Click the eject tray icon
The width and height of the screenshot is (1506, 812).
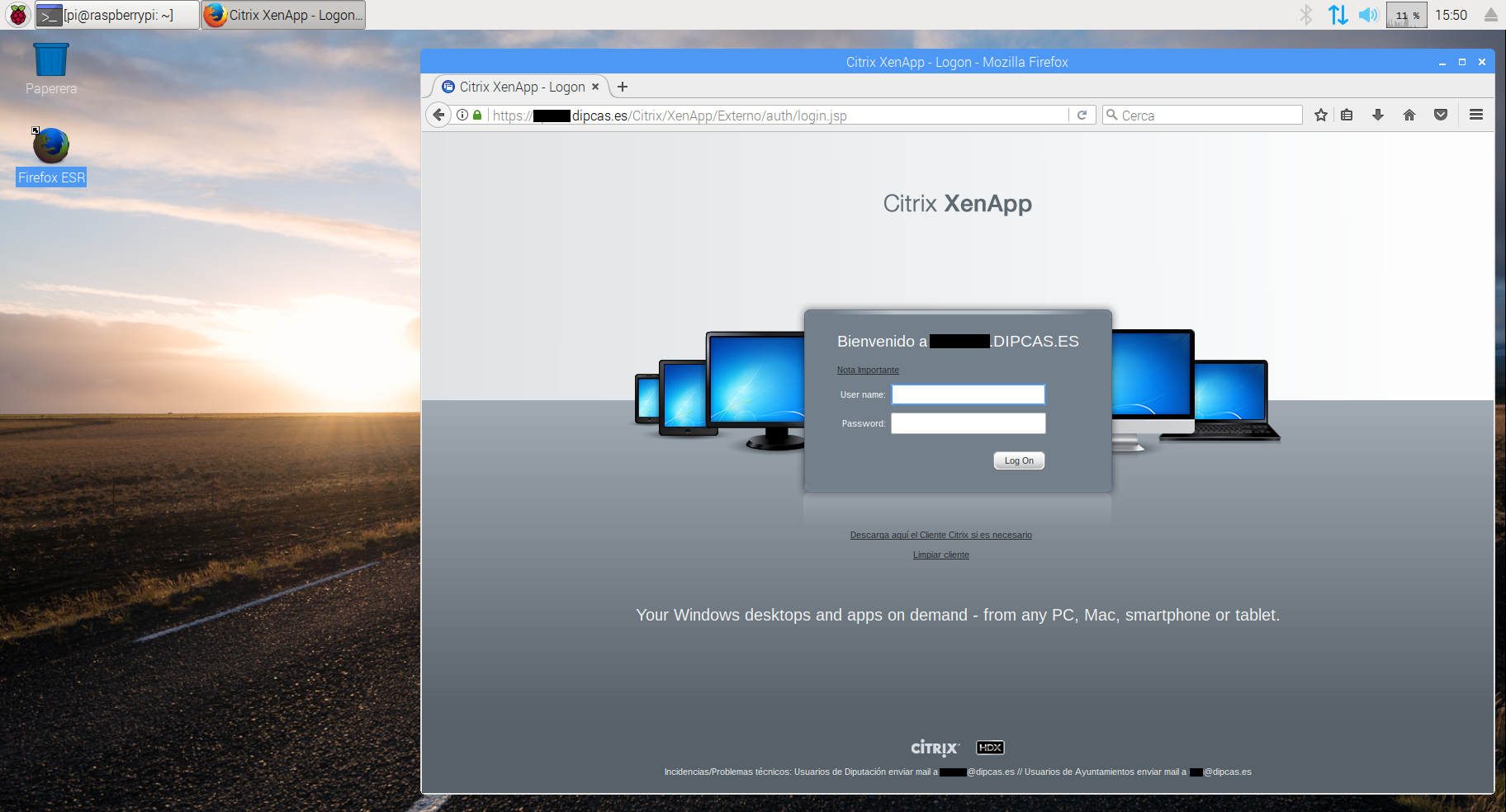click(x=1490, y=15)
